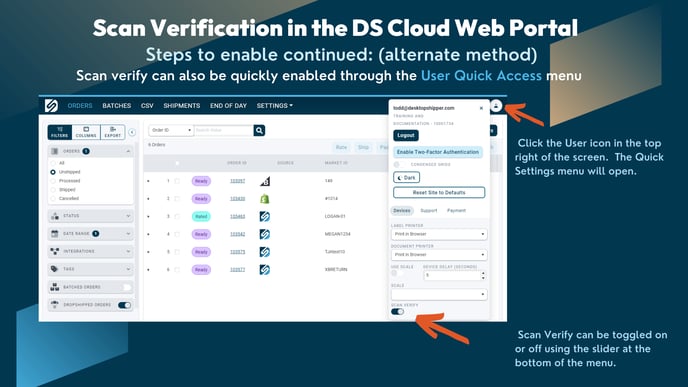688x387 pixels.
Task: Click the bullet marker on row 1
Action: [x=148, y=181]
